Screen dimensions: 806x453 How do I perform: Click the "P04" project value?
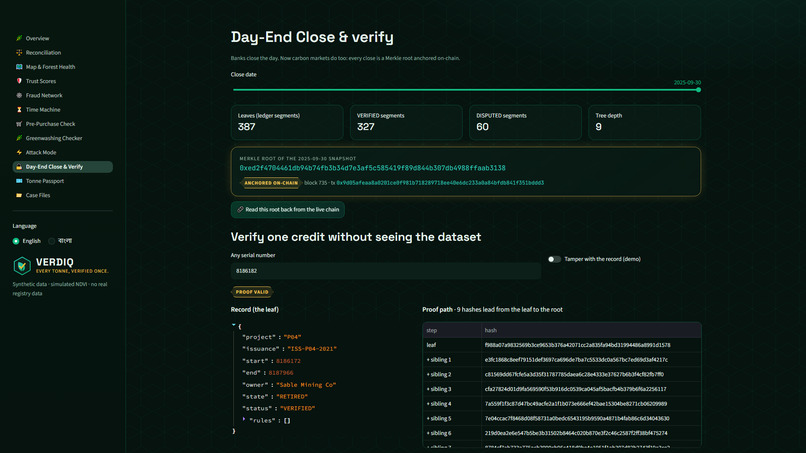[x=292, y=337]
